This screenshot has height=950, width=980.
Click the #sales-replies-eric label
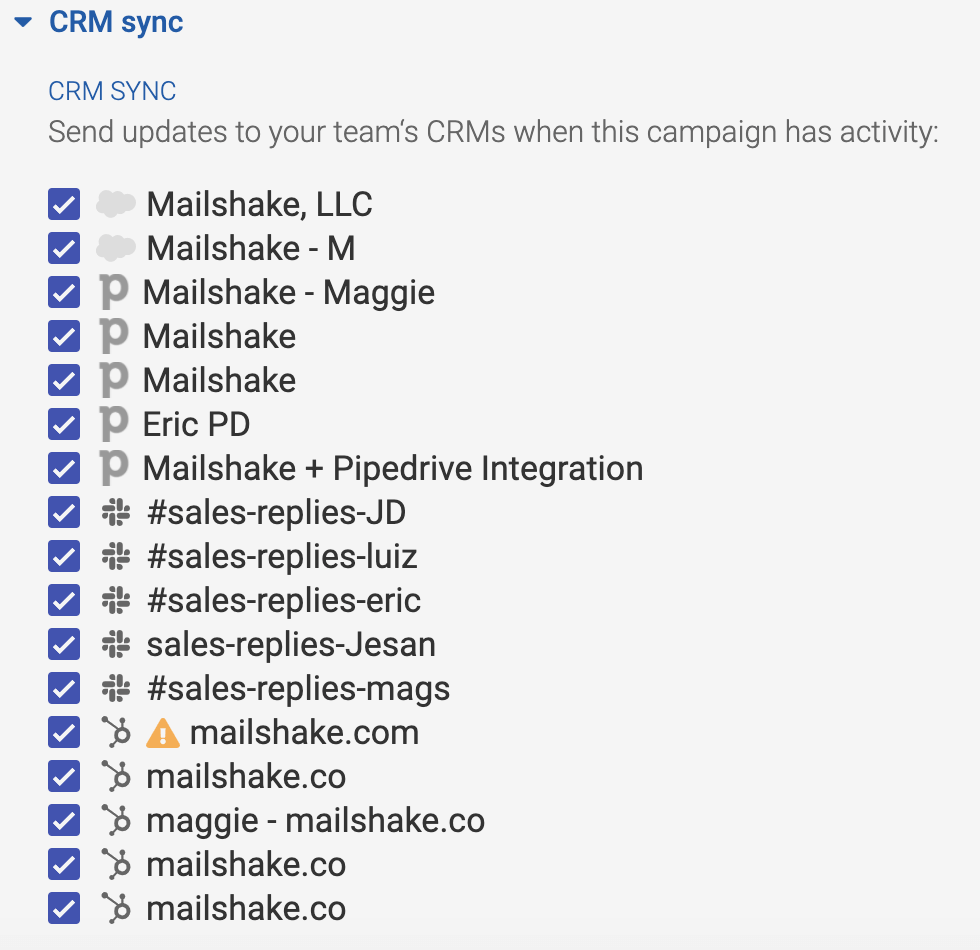(x=283, y=601)
